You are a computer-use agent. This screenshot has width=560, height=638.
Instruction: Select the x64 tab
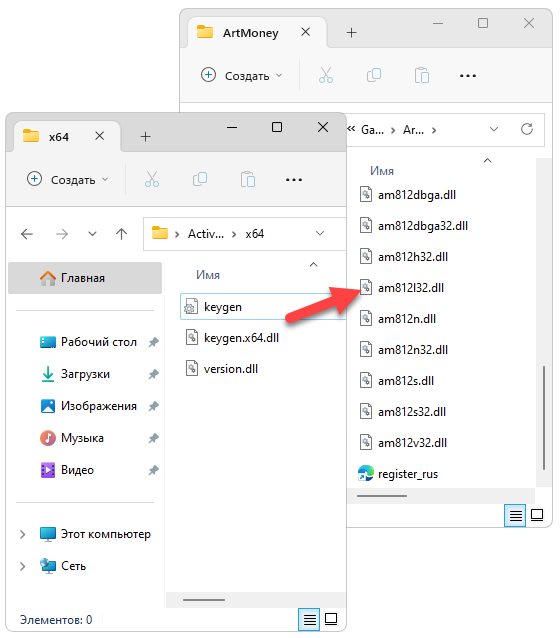click(x=68, y=137)
